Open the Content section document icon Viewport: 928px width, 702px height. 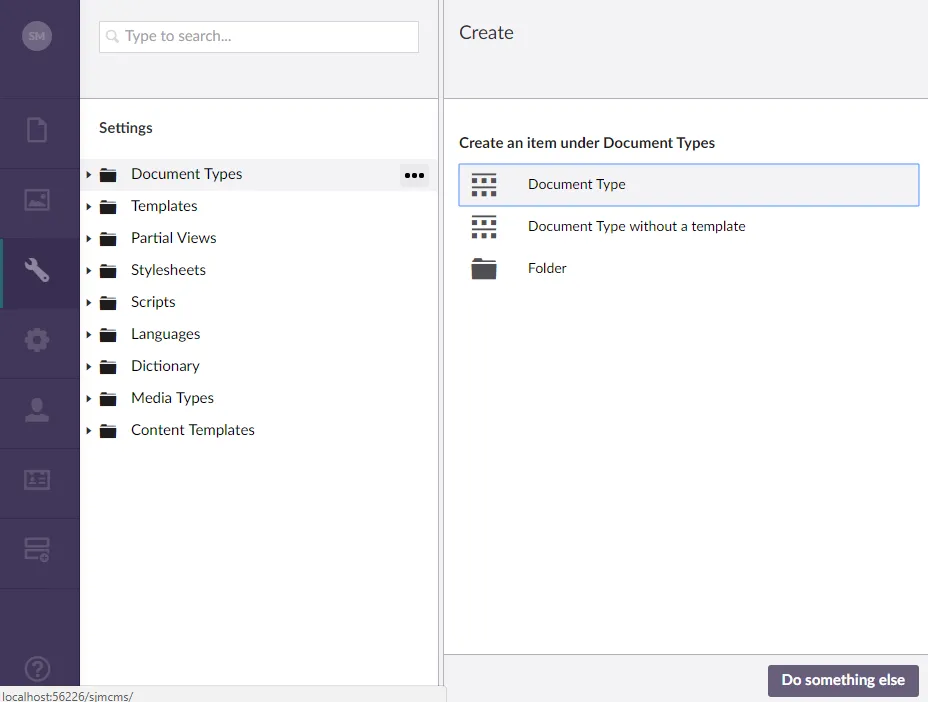pyautogui.click(x=37, y=130)
